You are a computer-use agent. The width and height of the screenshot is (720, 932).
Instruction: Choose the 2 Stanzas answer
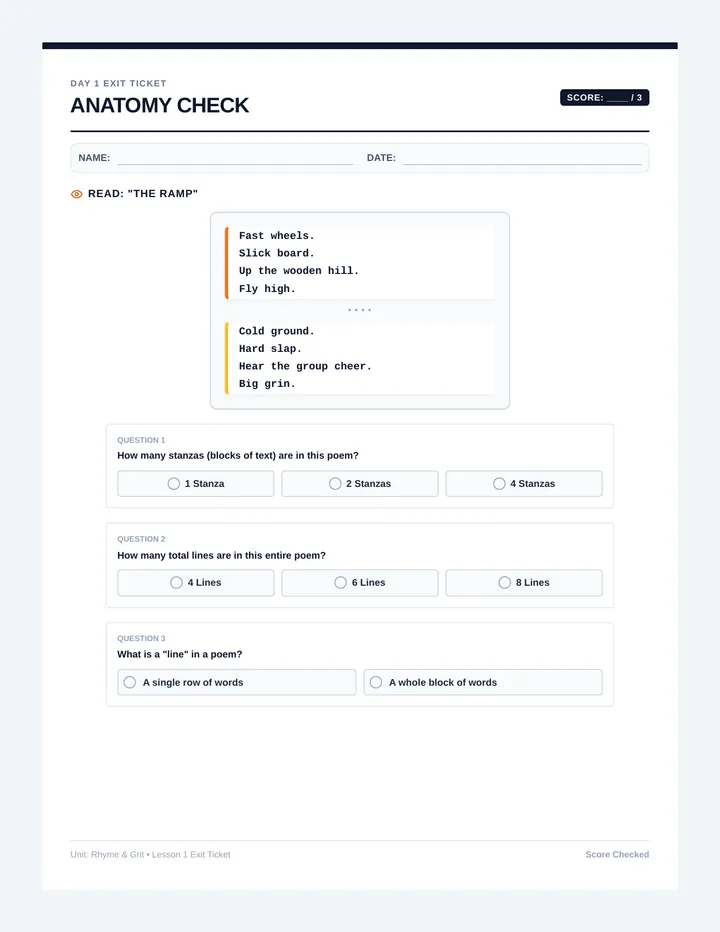[360, 484]
